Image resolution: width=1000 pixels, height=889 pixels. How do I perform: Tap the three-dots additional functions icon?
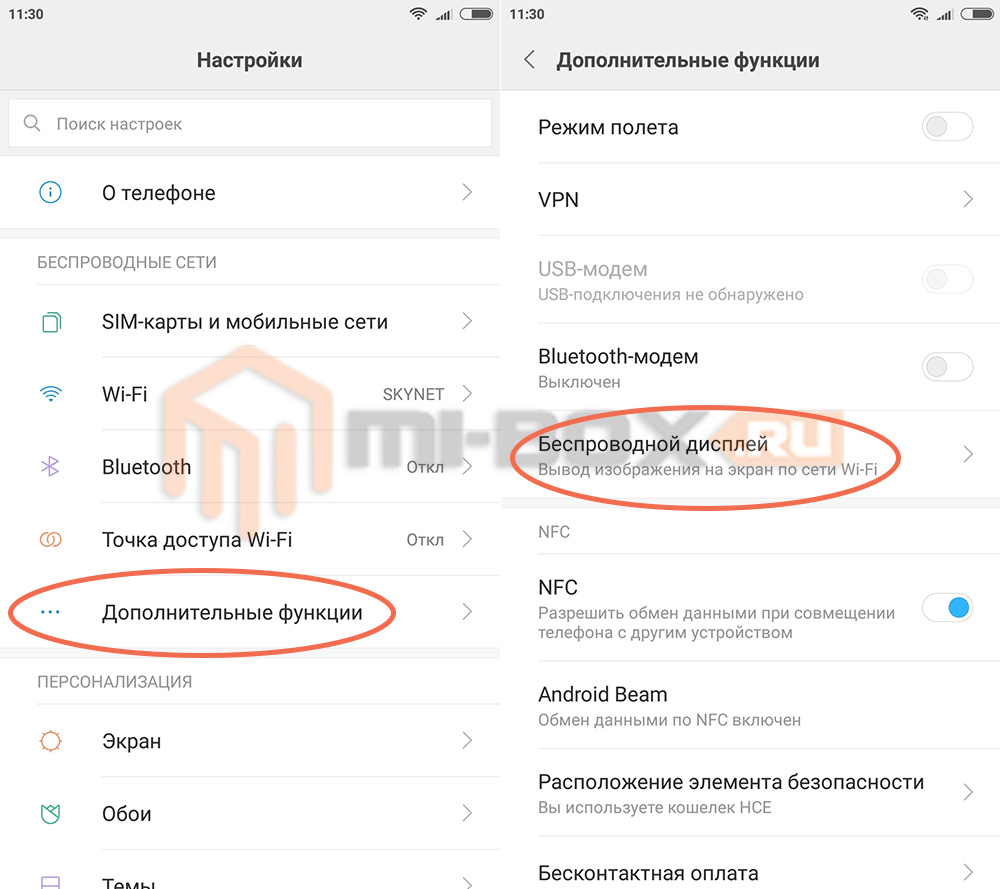pyautogui.click(x=50, y=612)
